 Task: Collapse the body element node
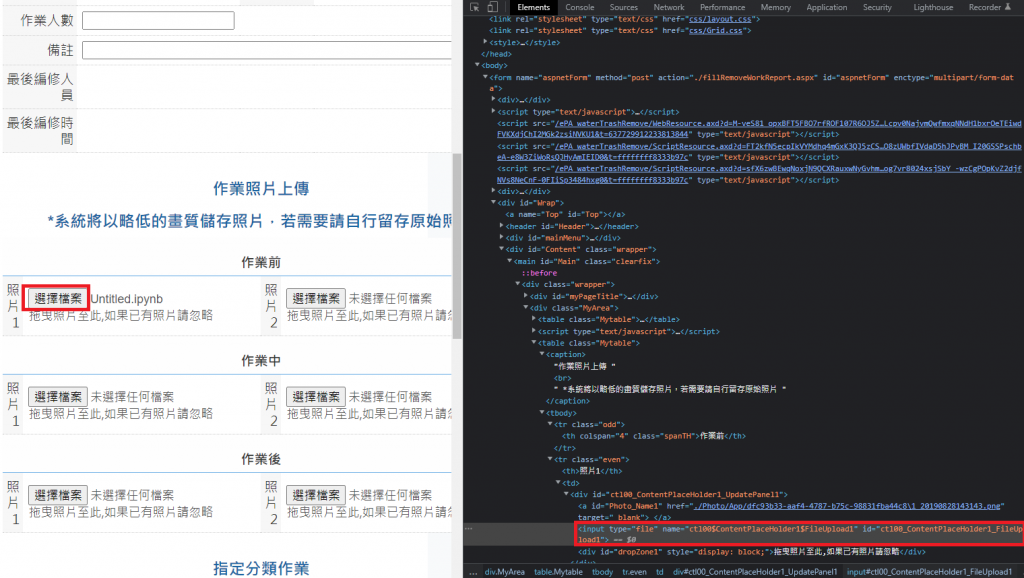pyautogui.click(x=477, y=65)
